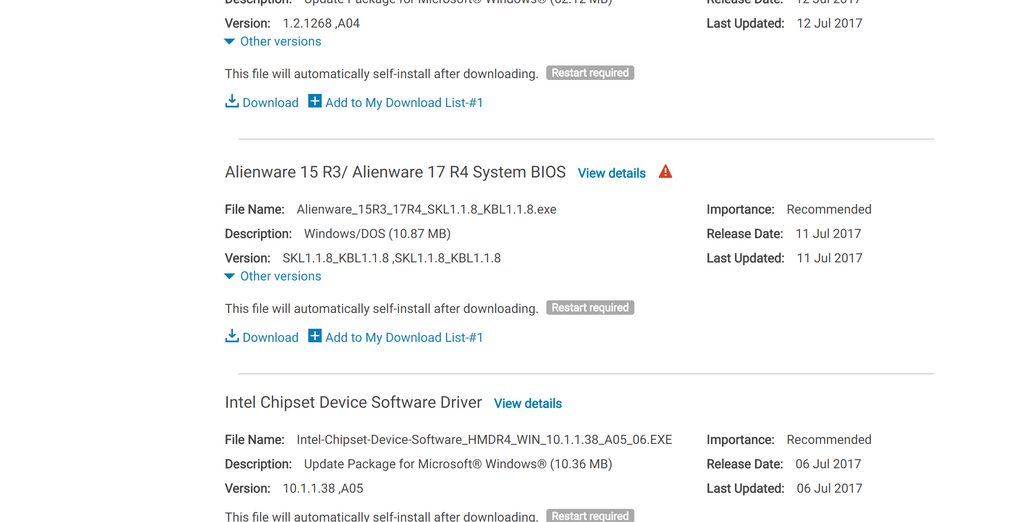Open View details for Alienware System BIOS
Screen dimensions: 1024x522
click(x=611, y=173)
